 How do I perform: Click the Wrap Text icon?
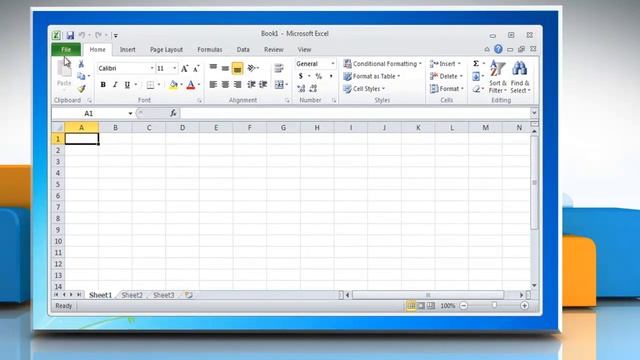279,68
